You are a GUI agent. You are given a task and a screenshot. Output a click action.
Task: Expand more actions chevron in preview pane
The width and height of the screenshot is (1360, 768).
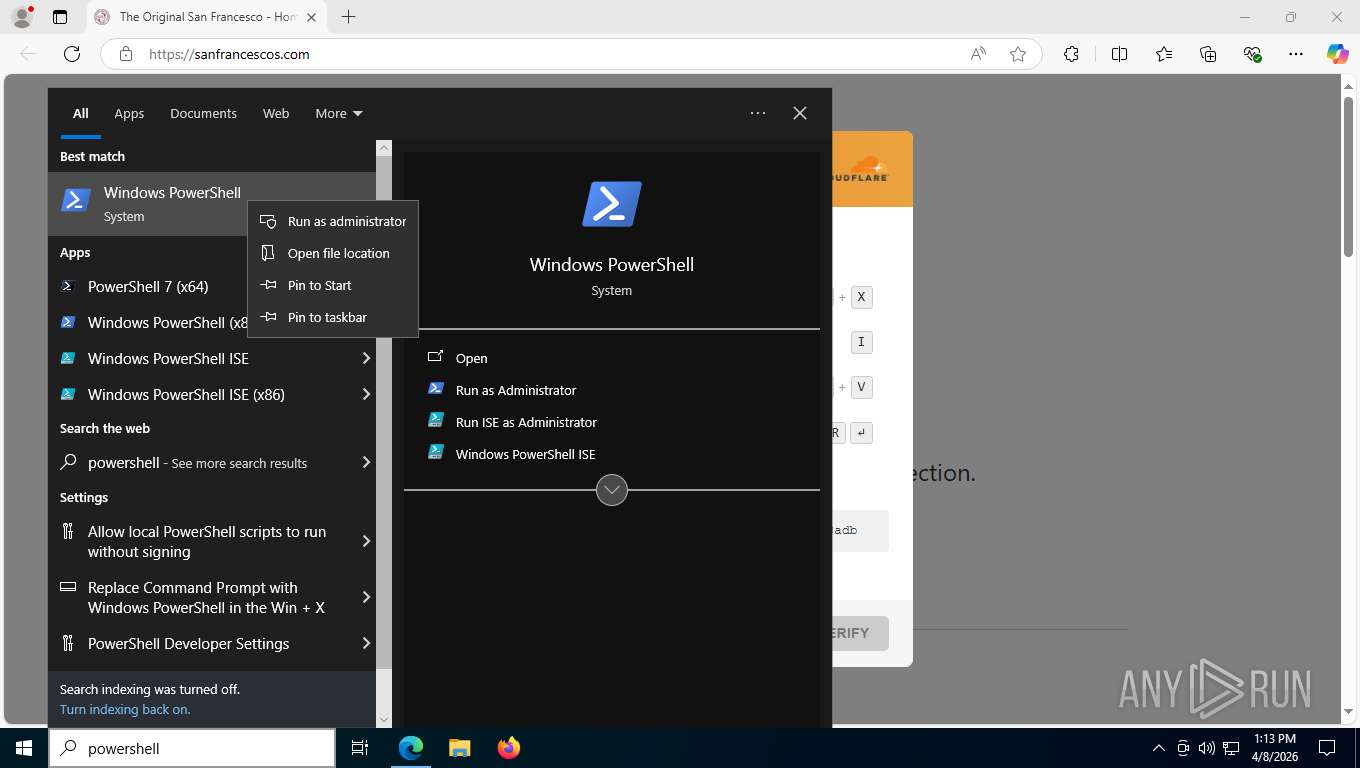[612, 490]
